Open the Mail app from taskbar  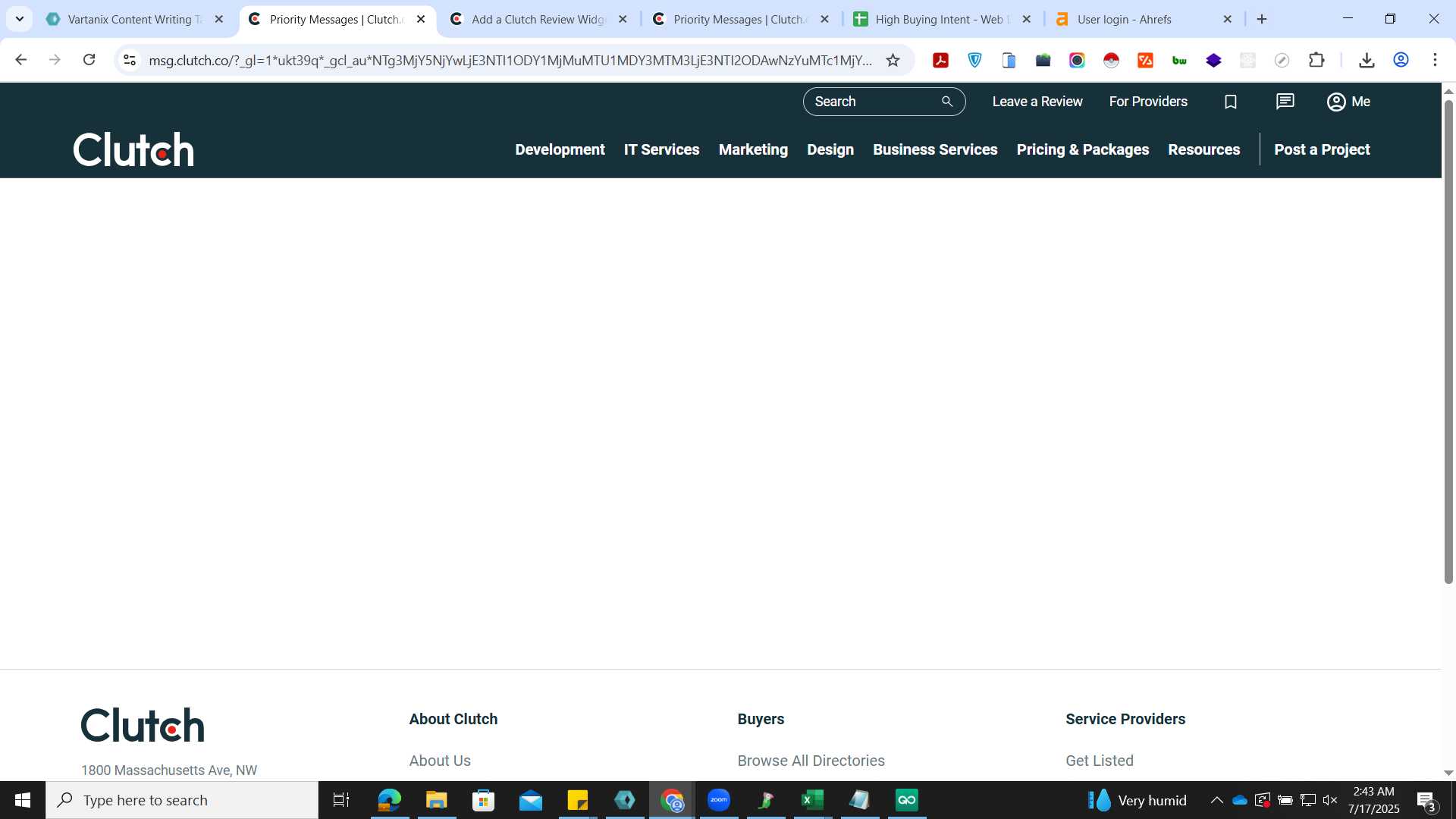pos(531,800)
